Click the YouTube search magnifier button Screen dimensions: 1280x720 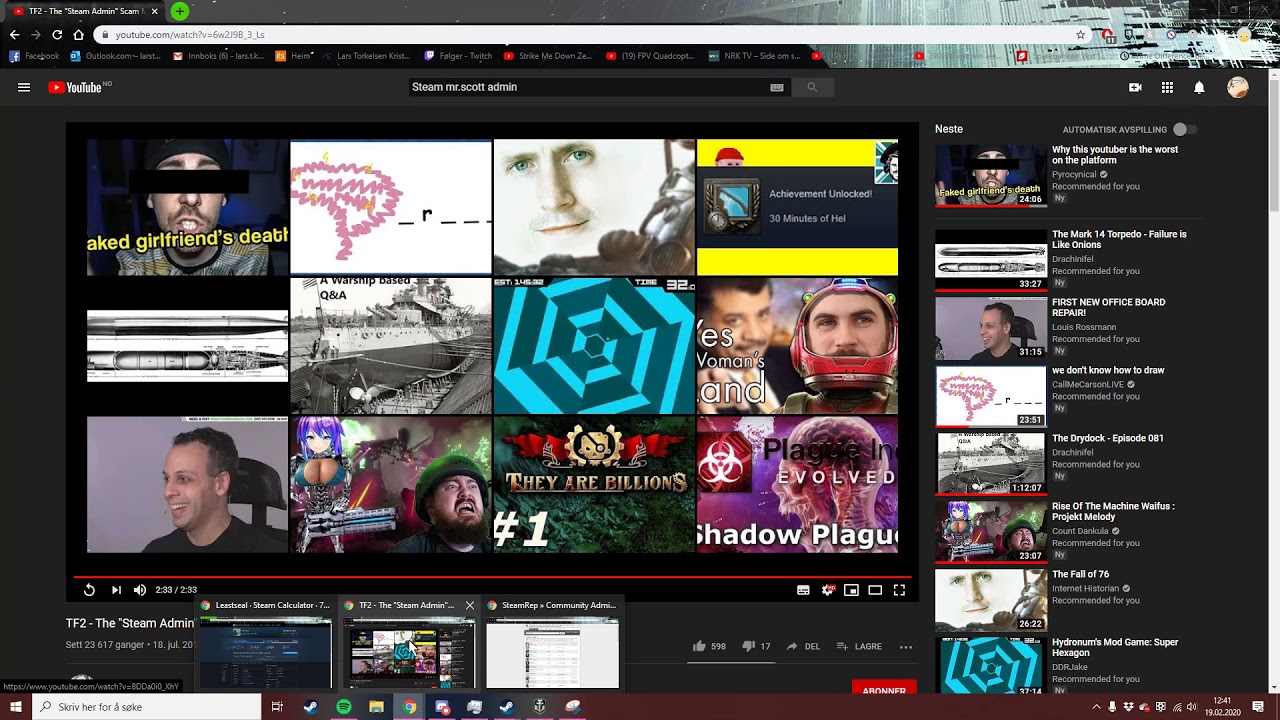click(812, 87)
